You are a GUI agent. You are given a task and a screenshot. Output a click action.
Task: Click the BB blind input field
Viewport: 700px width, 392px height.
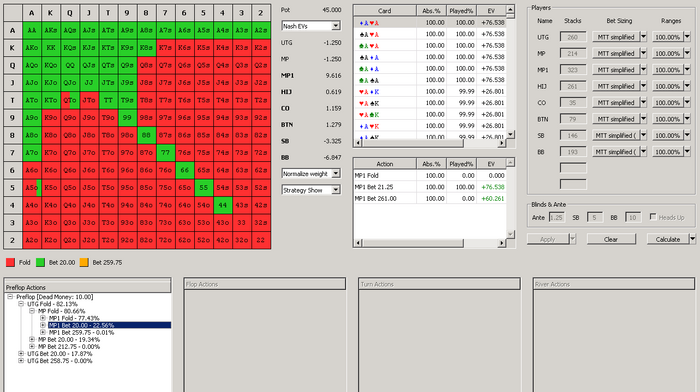pos(633,217)
